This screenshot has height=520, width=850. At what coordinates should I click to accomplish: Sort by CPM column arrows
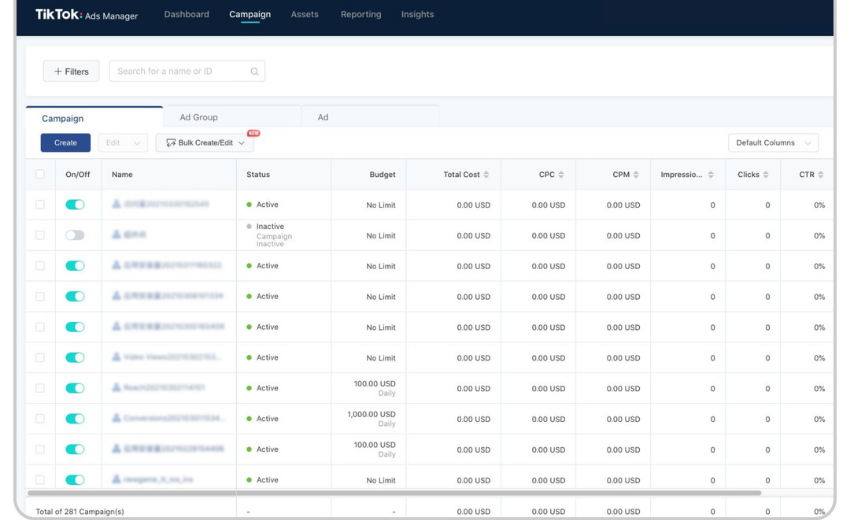click(636, 175)
